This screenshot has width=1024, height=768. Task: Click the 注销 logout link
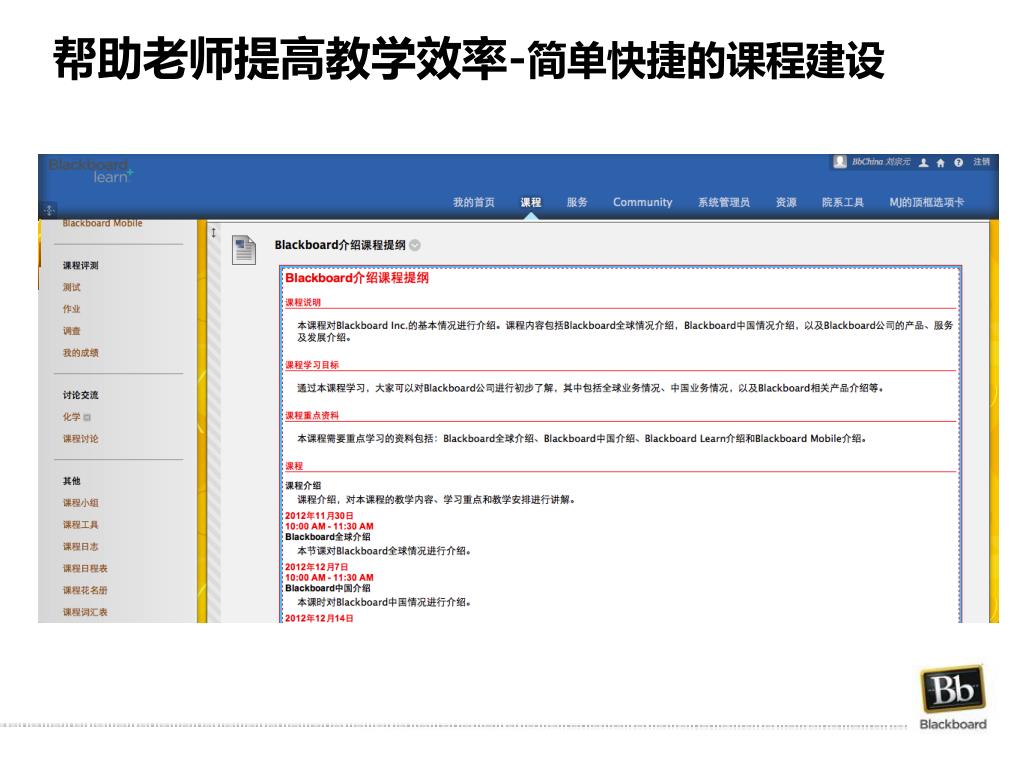(x=982, y=161)
